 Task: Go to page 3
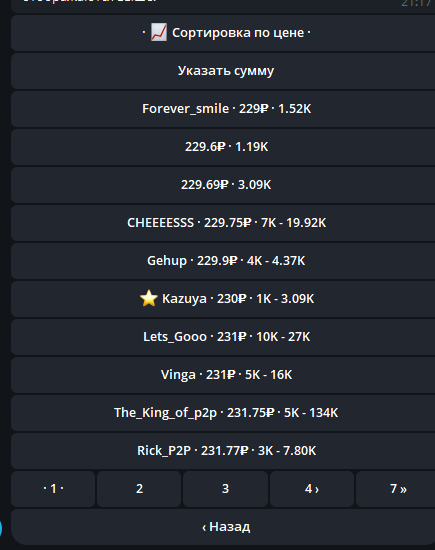pyautogui.click(x=226, y=489)
